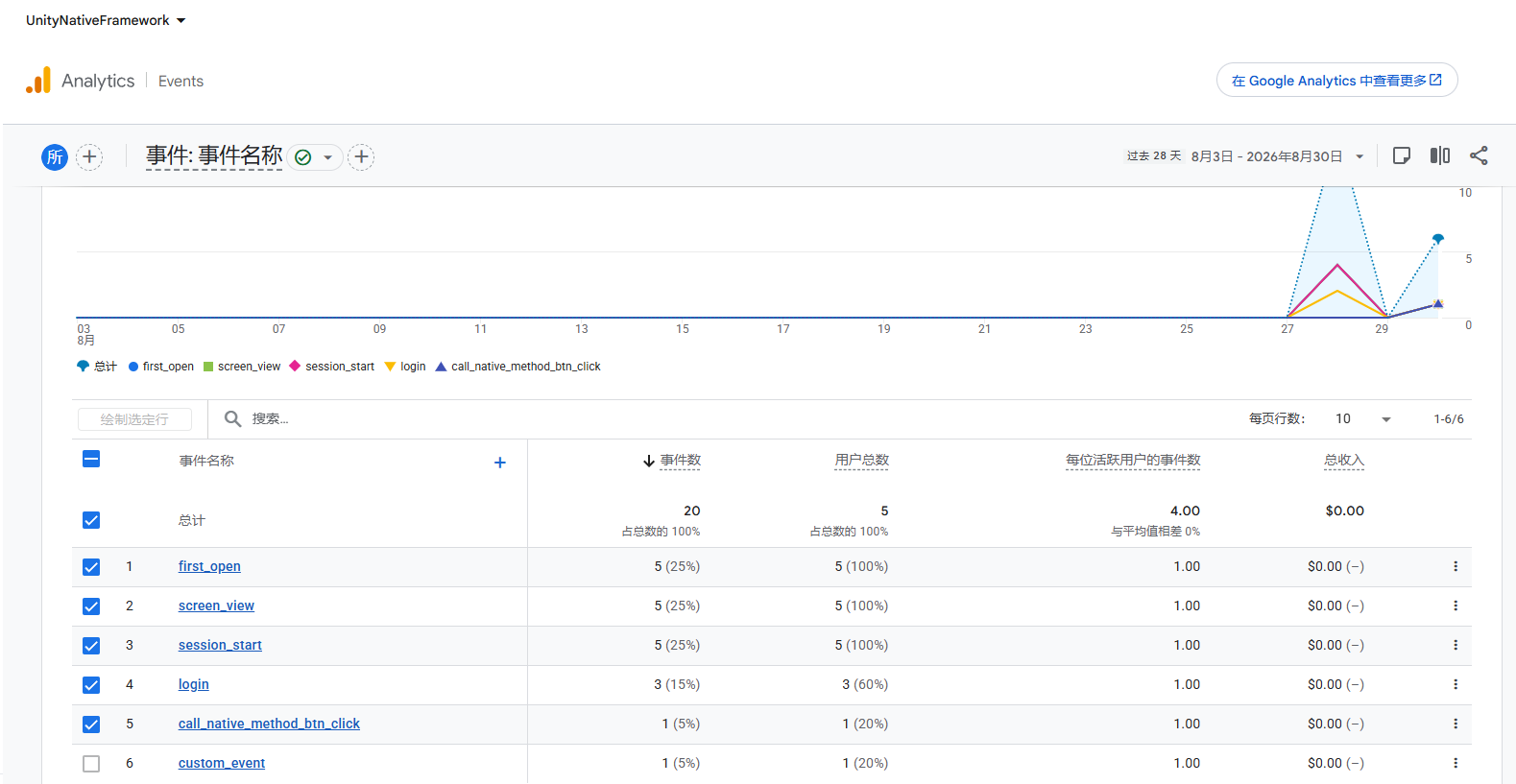Image resolution: width=1516 pixels, height=784 pixels.
Task: Check the custom_event row checkbox
Action: click(91, 764)
